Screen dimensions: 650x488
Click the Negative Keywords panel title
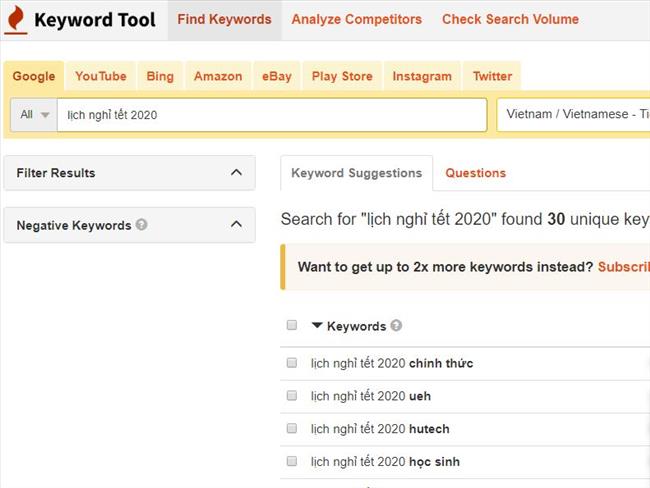tap(74, 225)
